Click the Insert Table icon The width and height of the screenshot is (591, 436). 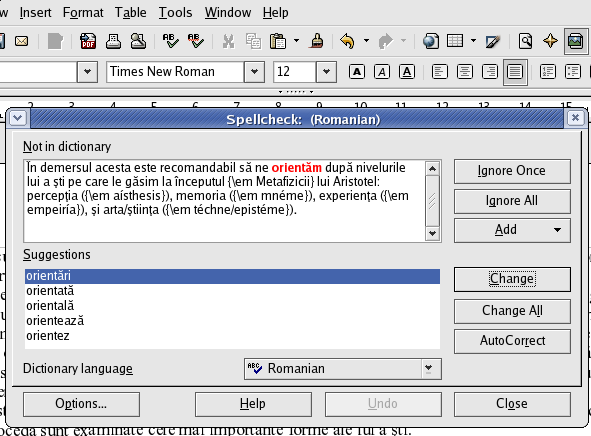(x=455, y=41)
